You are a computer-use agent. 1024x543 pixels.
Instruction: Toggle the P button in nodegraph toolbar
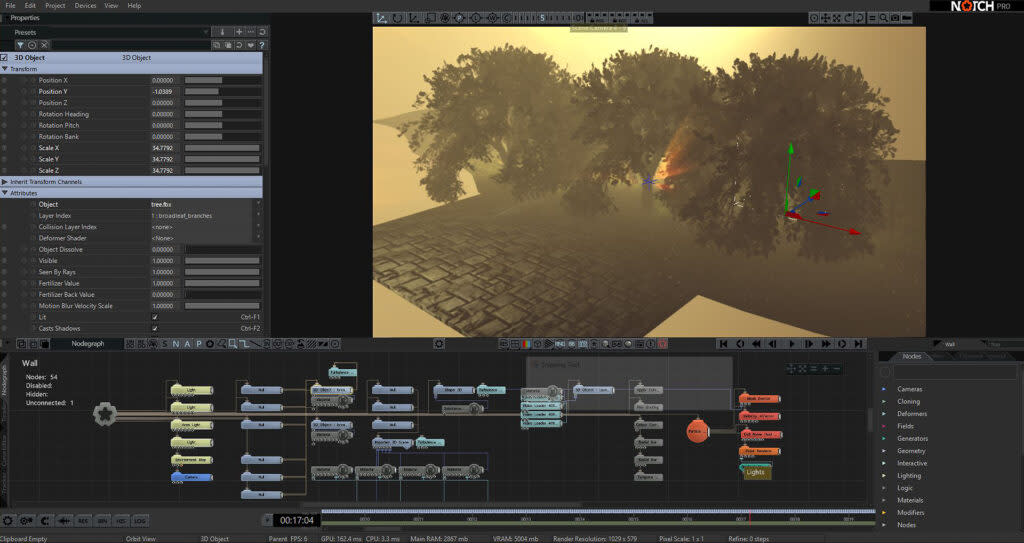199,344
